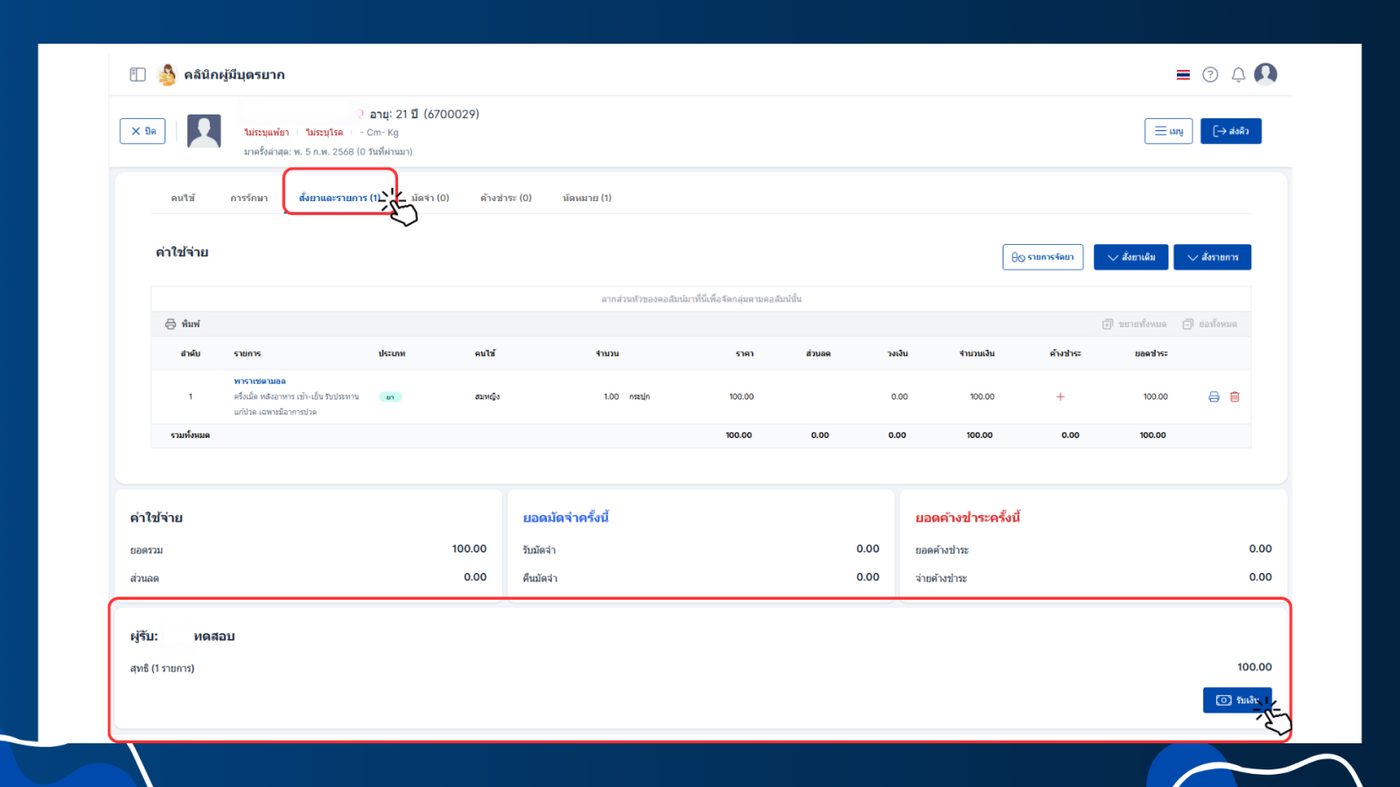This screenshot has height=787, width=1400.
Task: Click the quantity 1.00 cell
Action: click(x=611, y=397)
